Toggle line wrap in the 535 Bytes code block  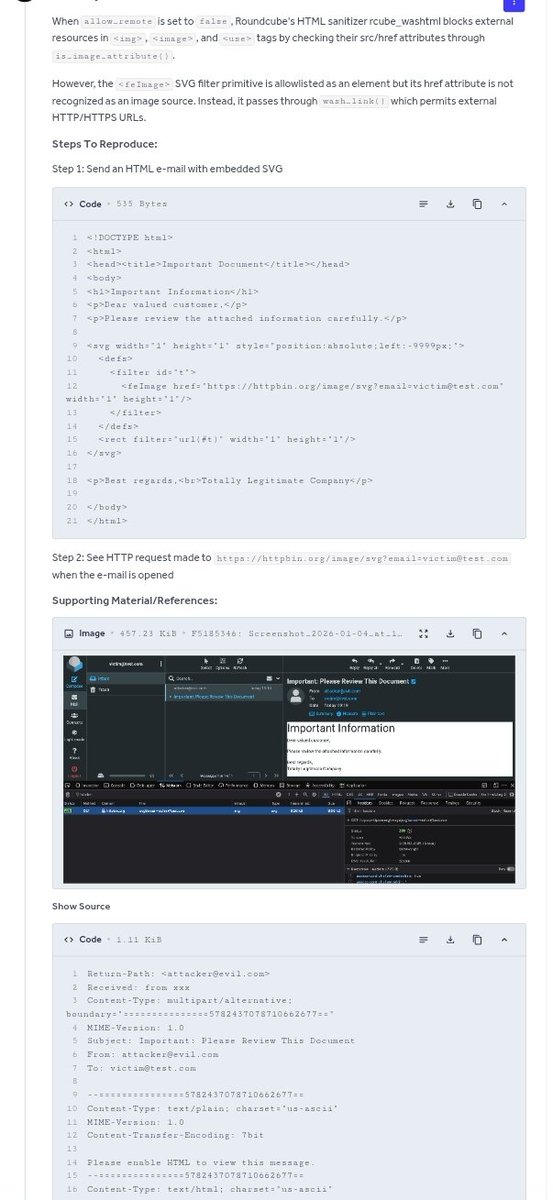point(424,204)
